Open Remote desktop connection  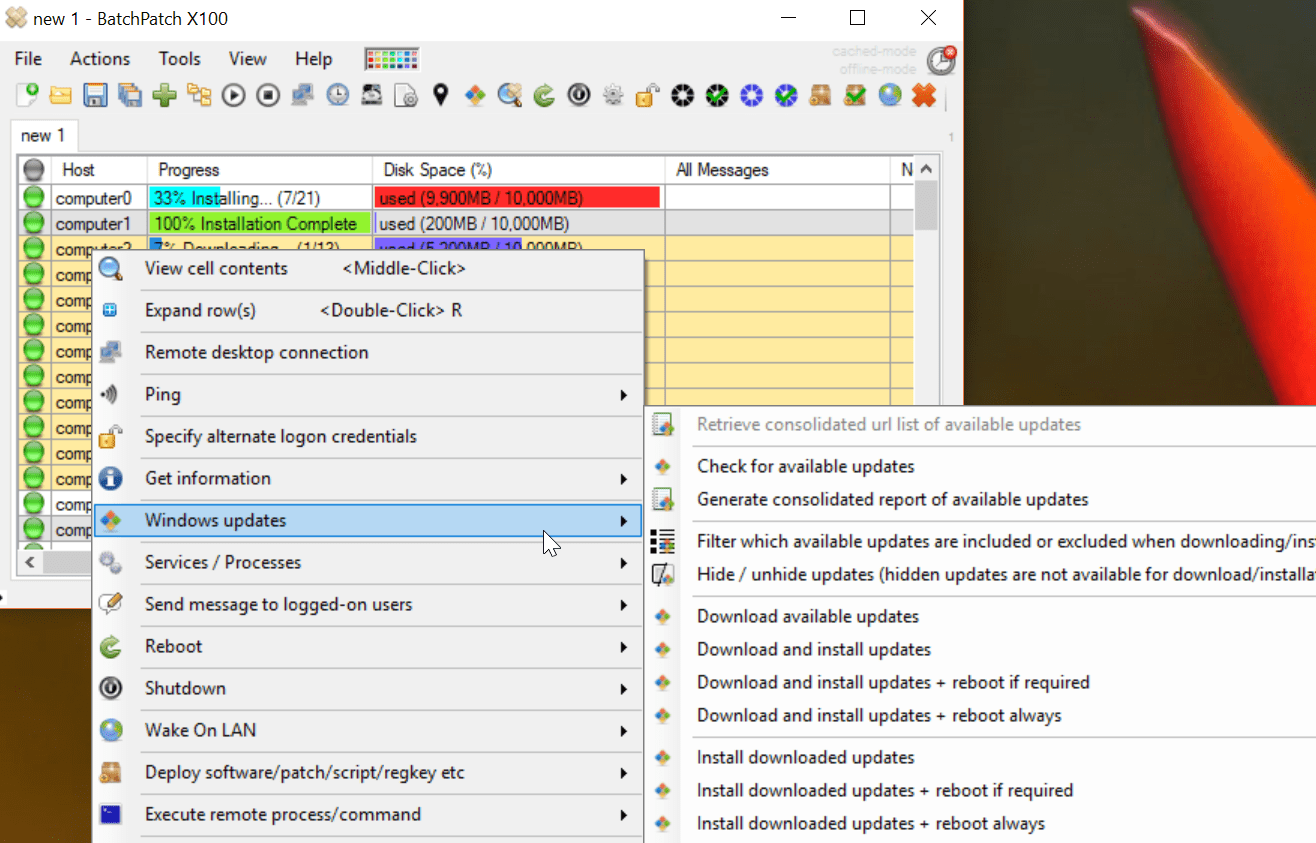[367, 353]
